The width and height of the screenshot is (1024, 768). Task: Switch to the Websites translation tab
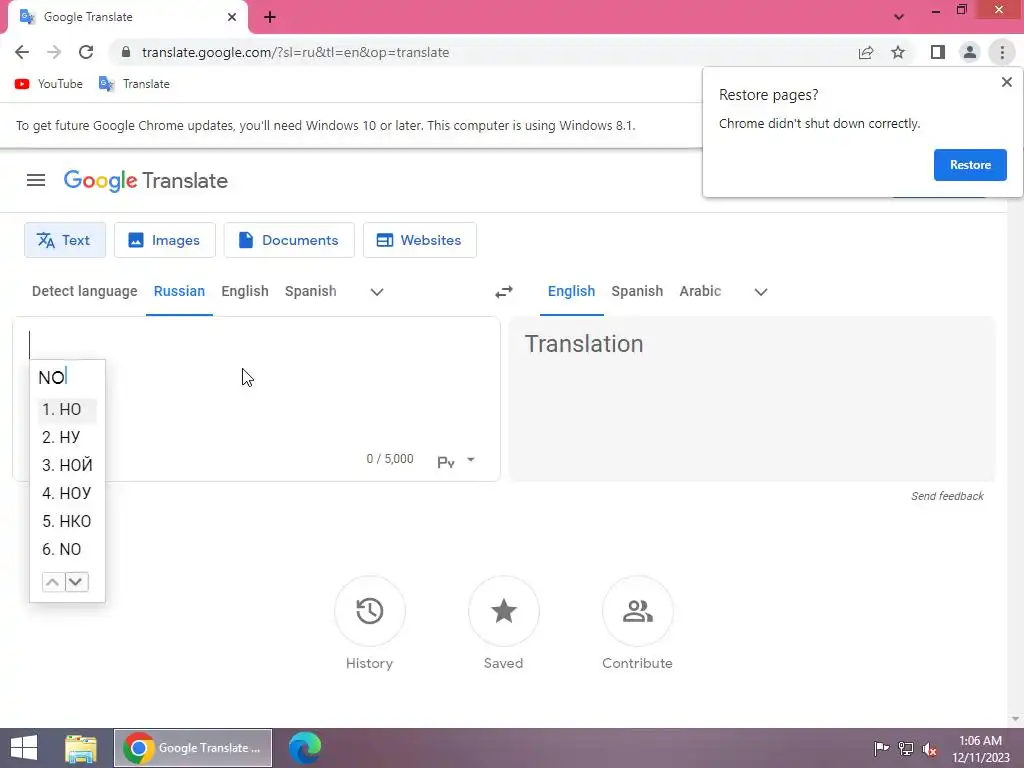coord(419,240)
